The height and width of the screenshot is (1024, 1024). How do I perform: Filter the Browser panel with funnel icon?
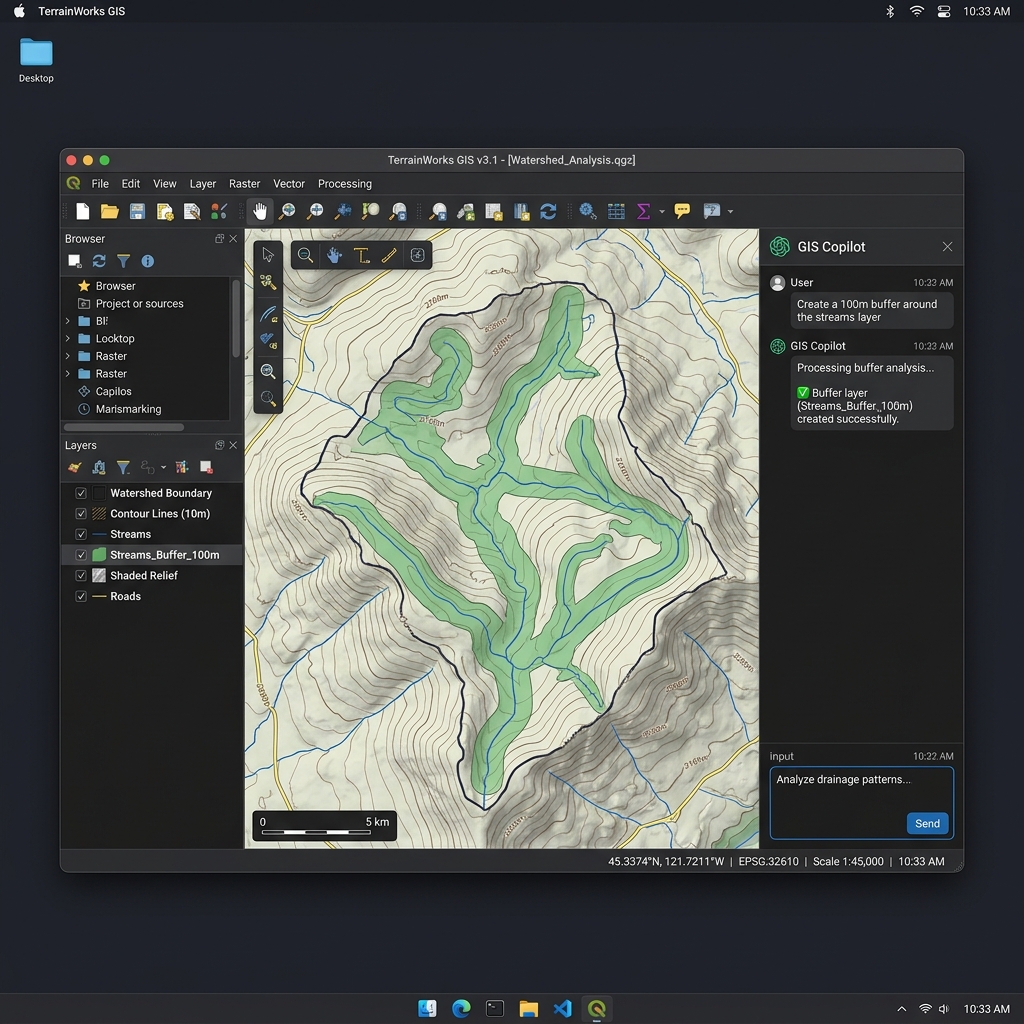(123, 261)
